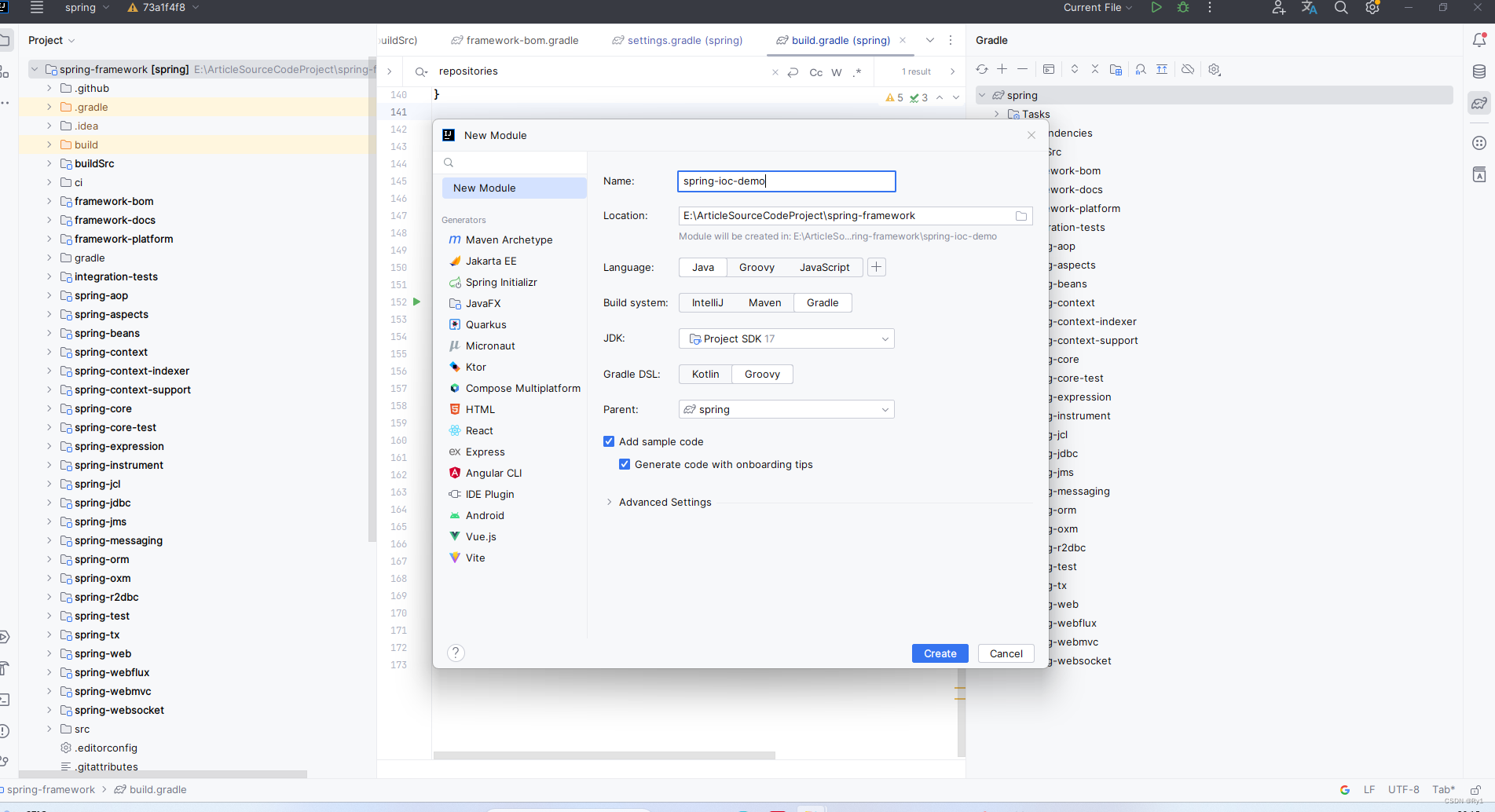Click the Gradle analyze dependencies icon
This screenshot has height=812, width=1495.
click(1141, 70)
